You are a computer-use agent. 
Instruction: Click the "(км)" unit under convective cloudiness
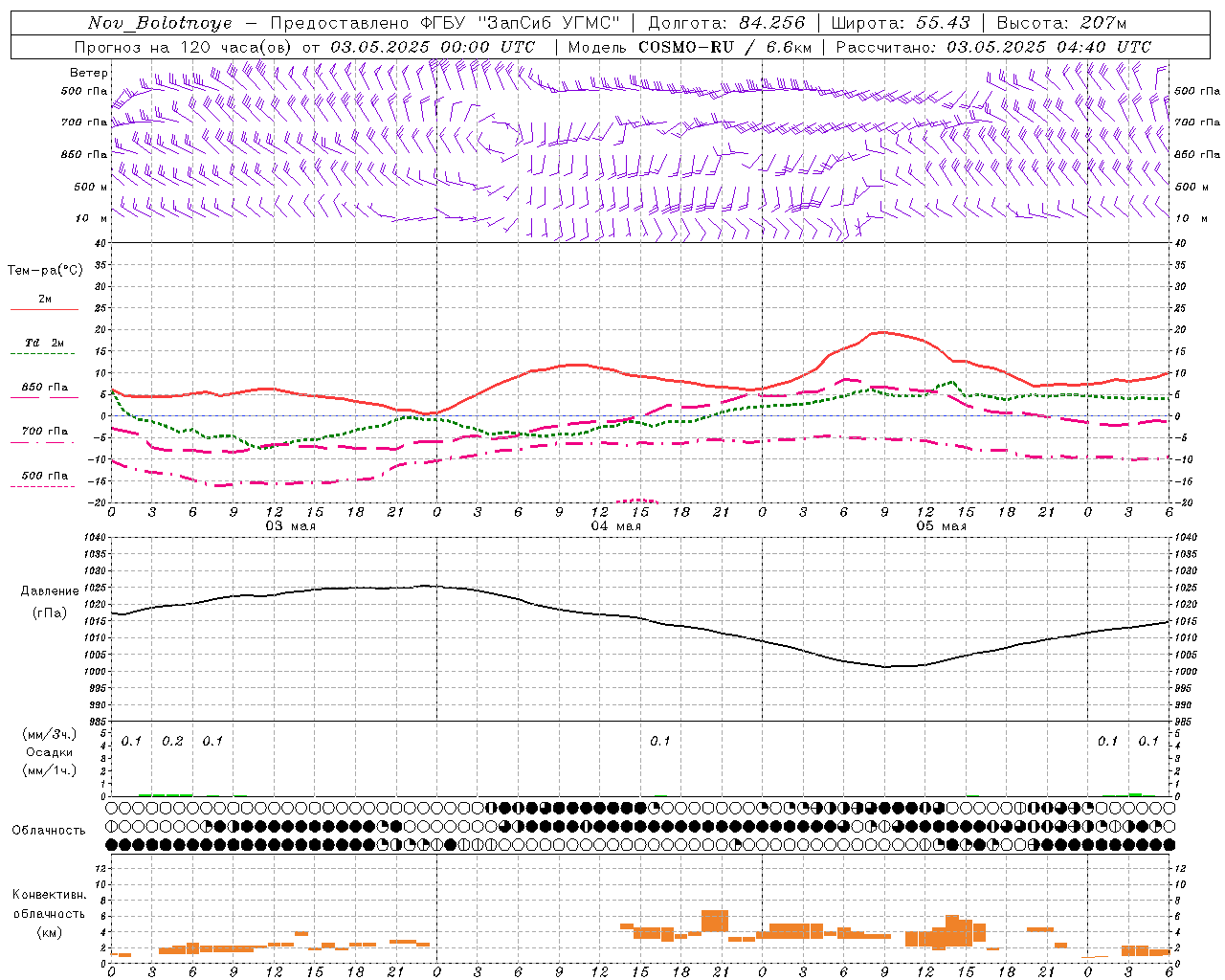50,932
